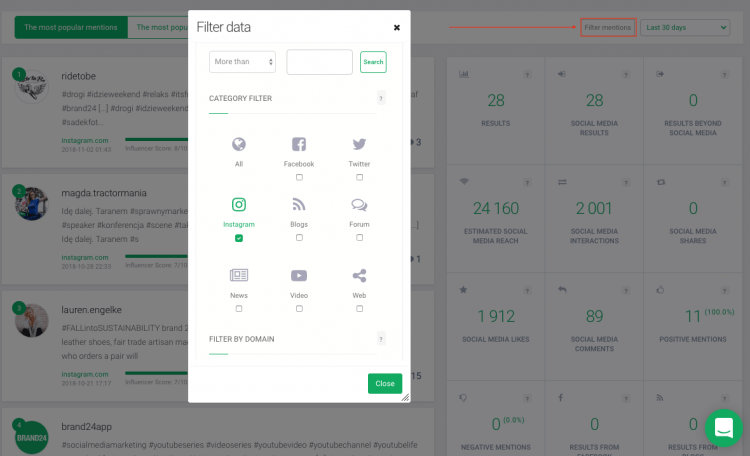The width and height of the screenshot is (750, 456).
Task: Click the Filter mentions link
Action: 608,27
